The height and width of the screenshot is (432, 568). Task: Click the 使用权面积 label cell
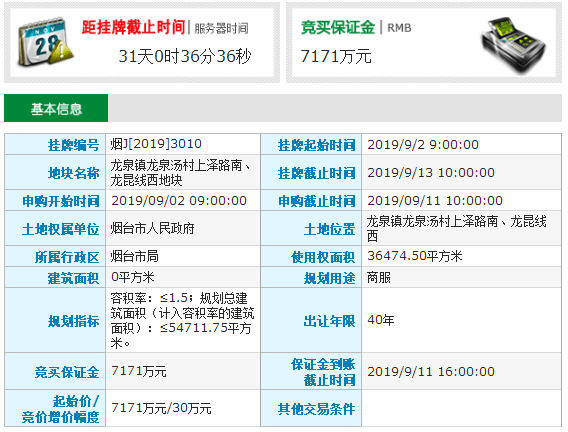311,256
